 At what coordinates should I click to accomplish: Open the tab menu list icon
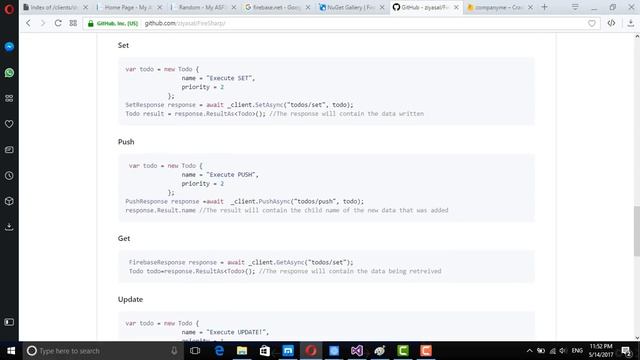click(x=575, y=7)
